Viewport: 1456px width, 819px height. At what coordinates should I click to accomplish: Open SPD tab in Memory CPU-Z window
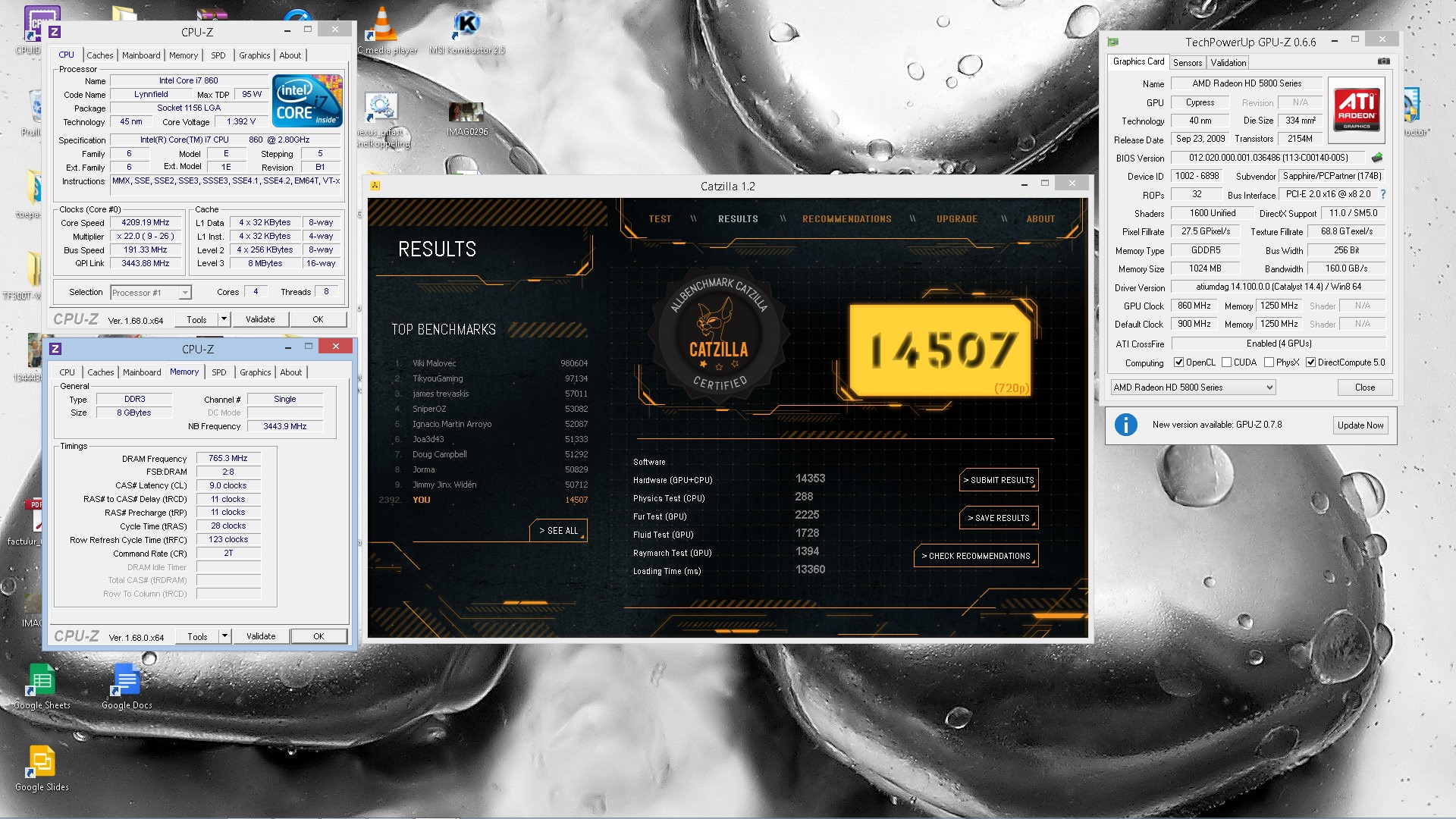[219, 372]
